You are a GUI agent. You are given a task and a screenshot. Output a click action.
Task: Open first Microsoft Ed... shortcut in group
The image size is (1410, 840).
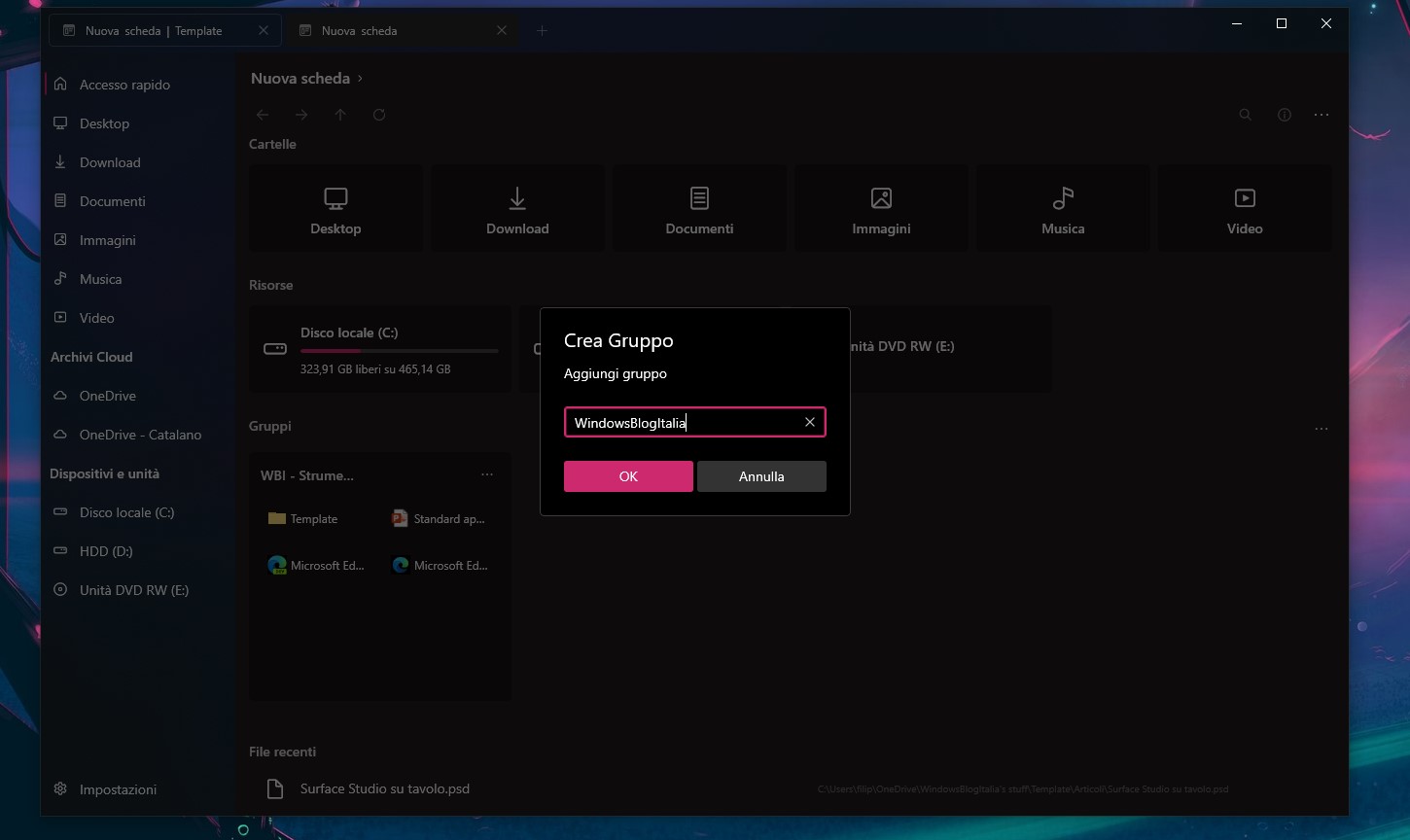click(x=315, y=565)
